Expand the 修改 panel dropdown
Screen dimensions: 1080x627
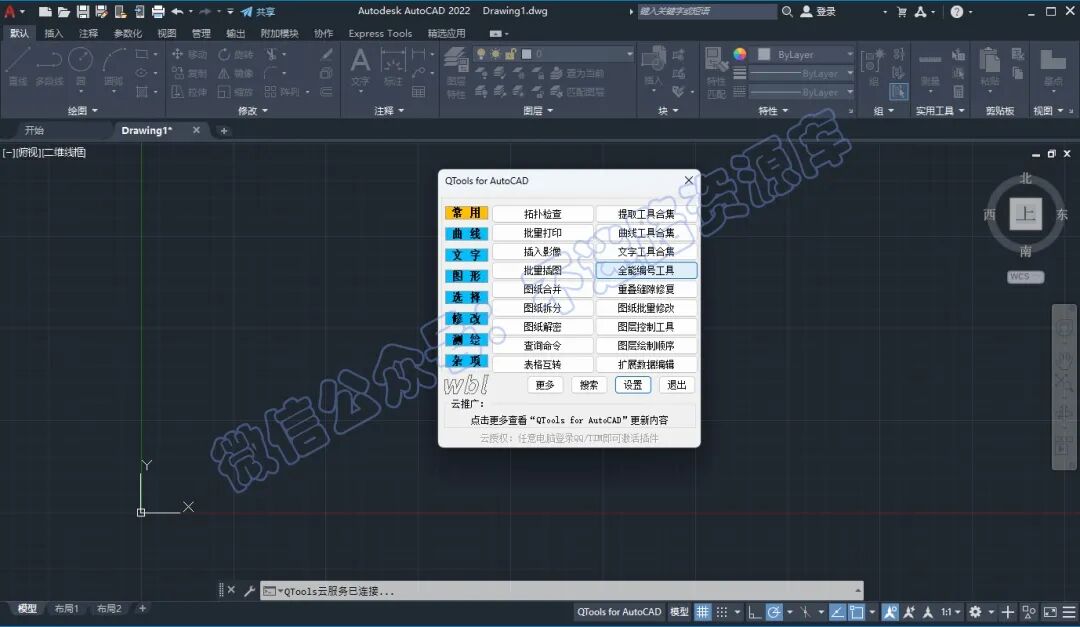click(253, 110)
